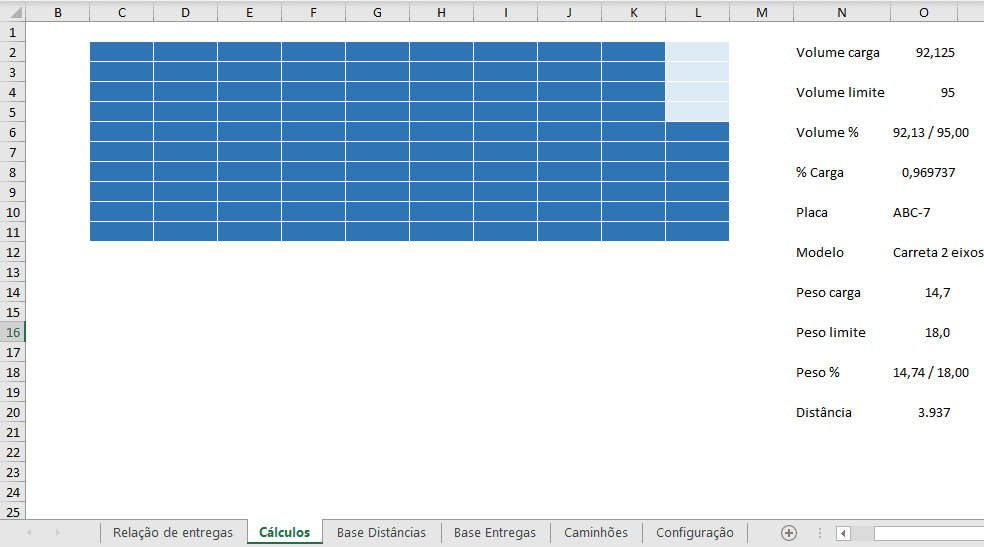Click dark blue cell L6
The width and height of the screenshot is (984, 547).
click(698, 132)
